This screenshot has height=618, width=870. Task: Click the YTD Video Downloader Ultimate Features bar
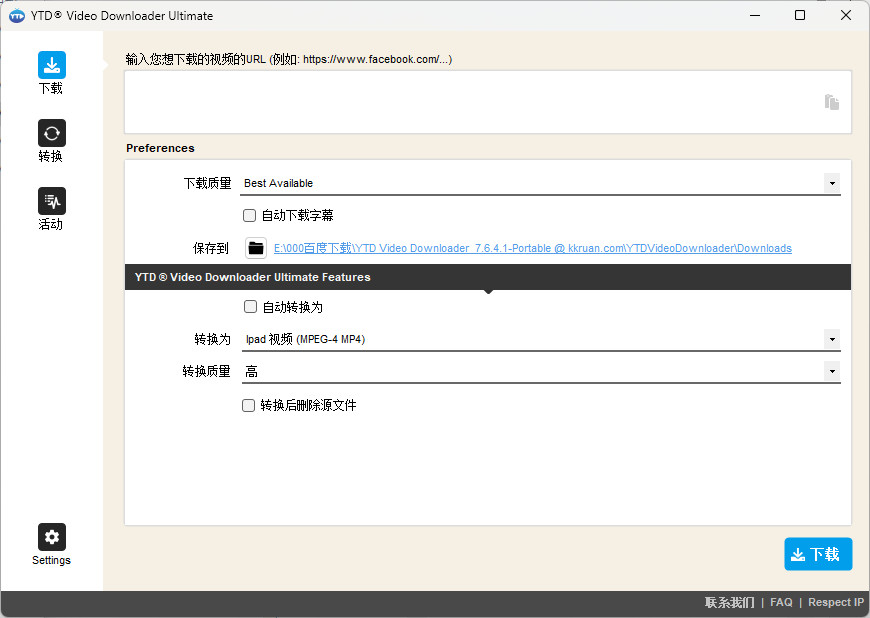pos(488,277)
